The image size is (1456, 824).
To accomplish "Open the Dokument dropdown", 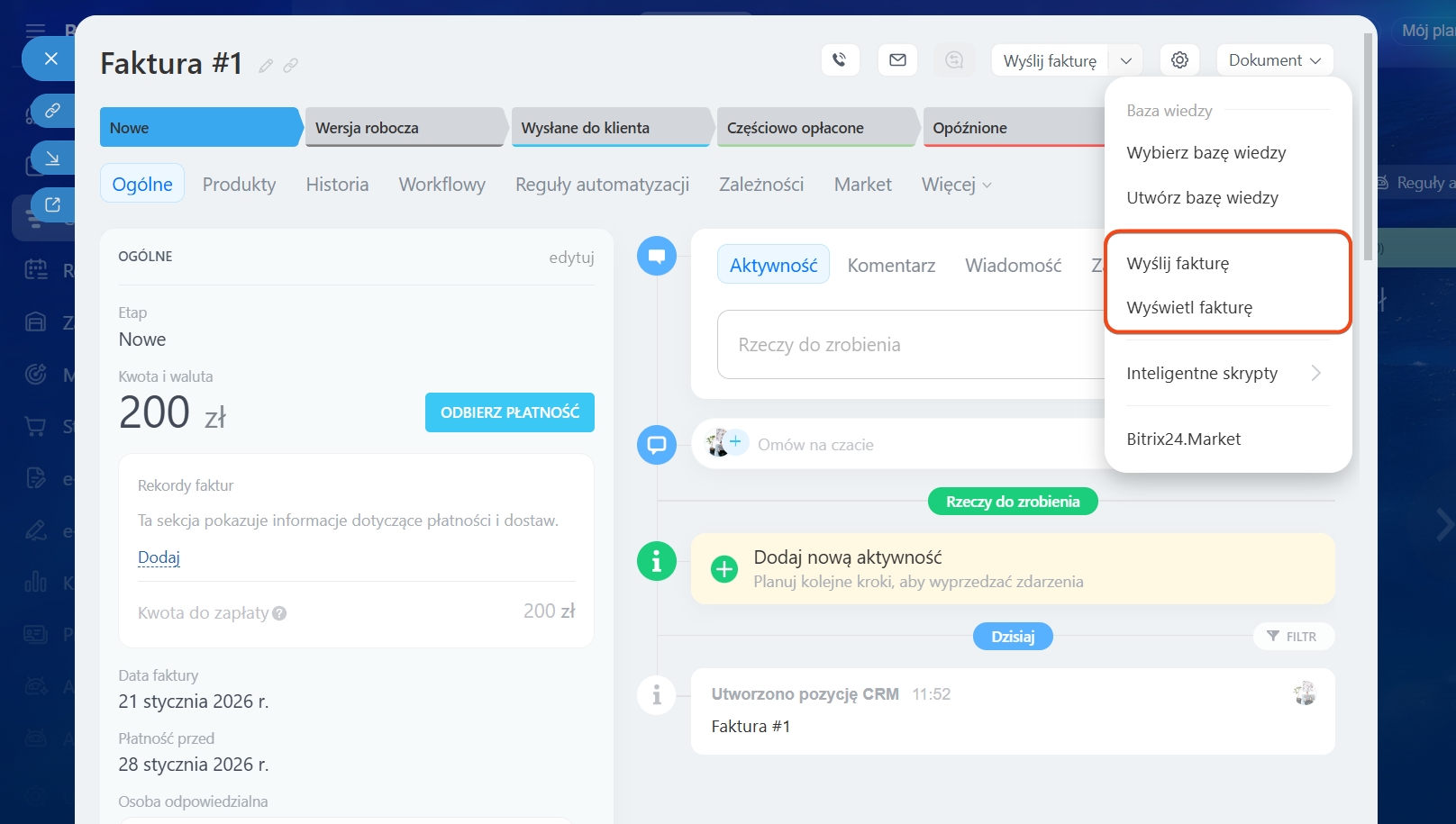I will 1274,60.
